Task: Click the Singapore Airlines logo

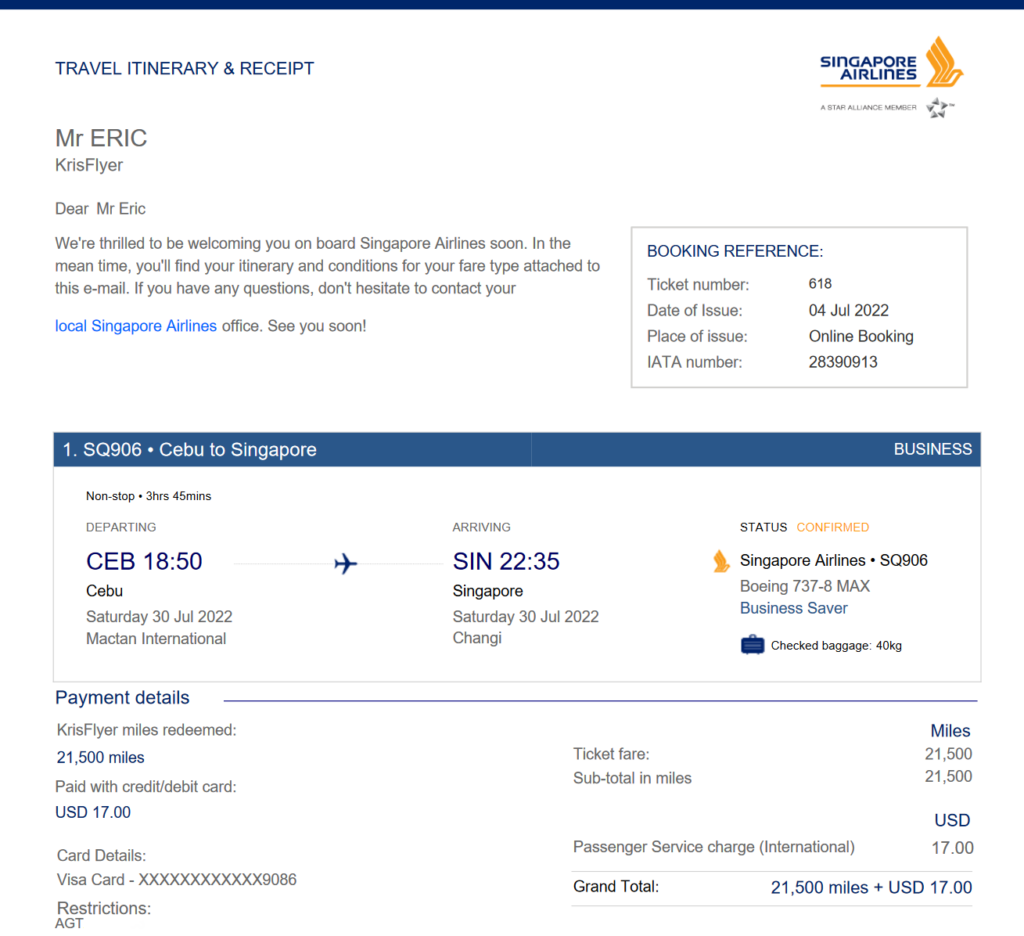Action: pyautogui.click(x=891, y=63)
